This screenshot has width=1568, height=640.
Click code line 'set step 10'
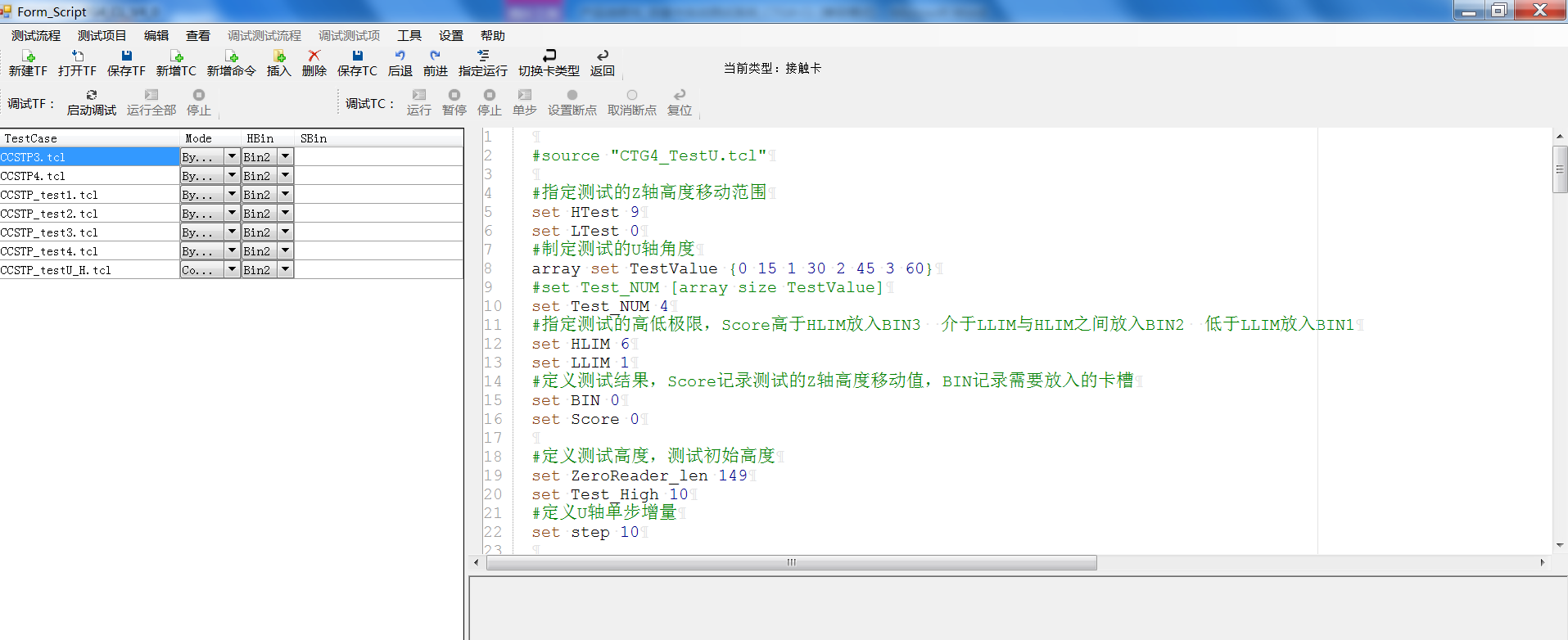(585, 532)
